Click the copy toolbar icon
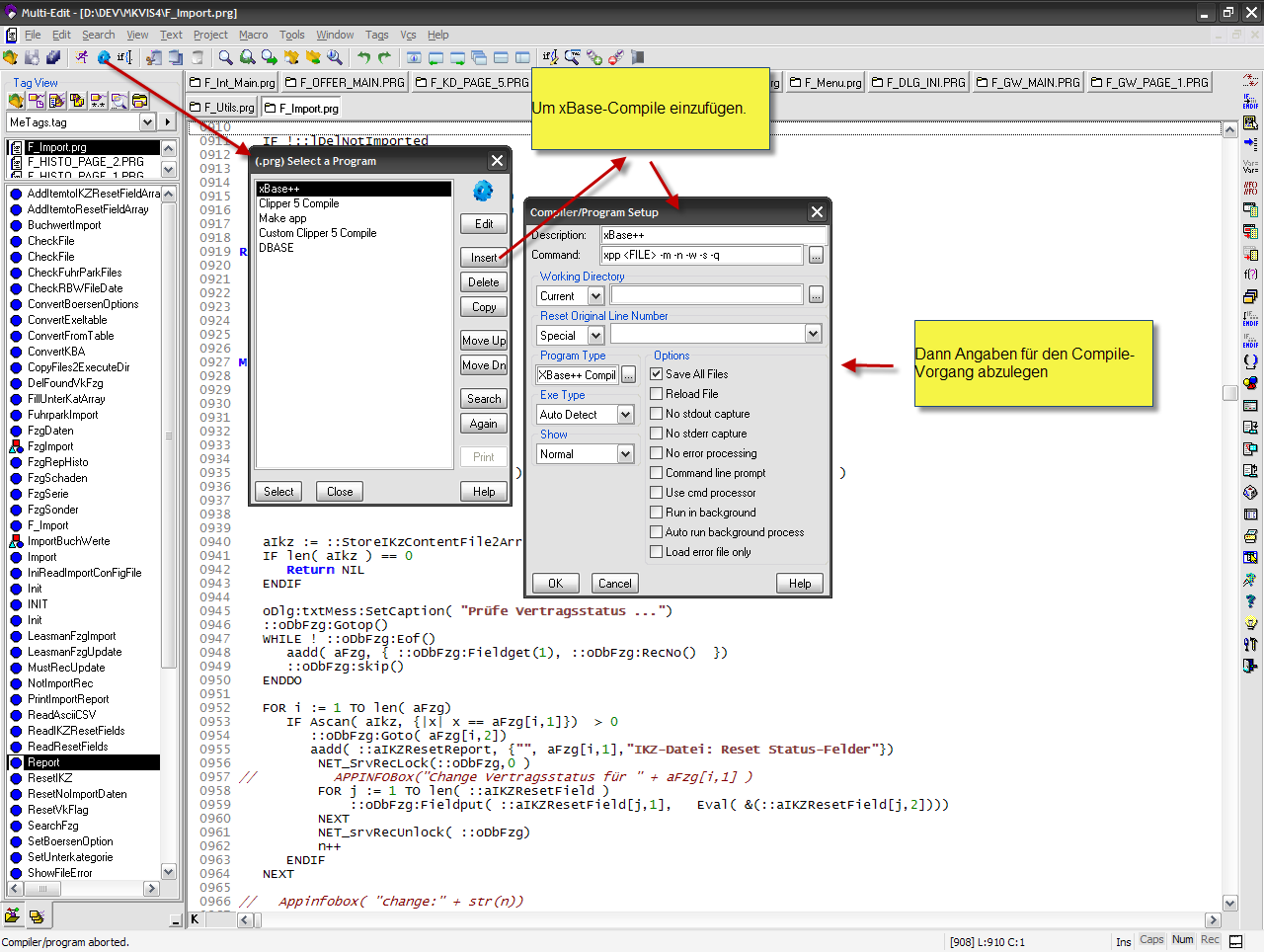 (176, 58)
